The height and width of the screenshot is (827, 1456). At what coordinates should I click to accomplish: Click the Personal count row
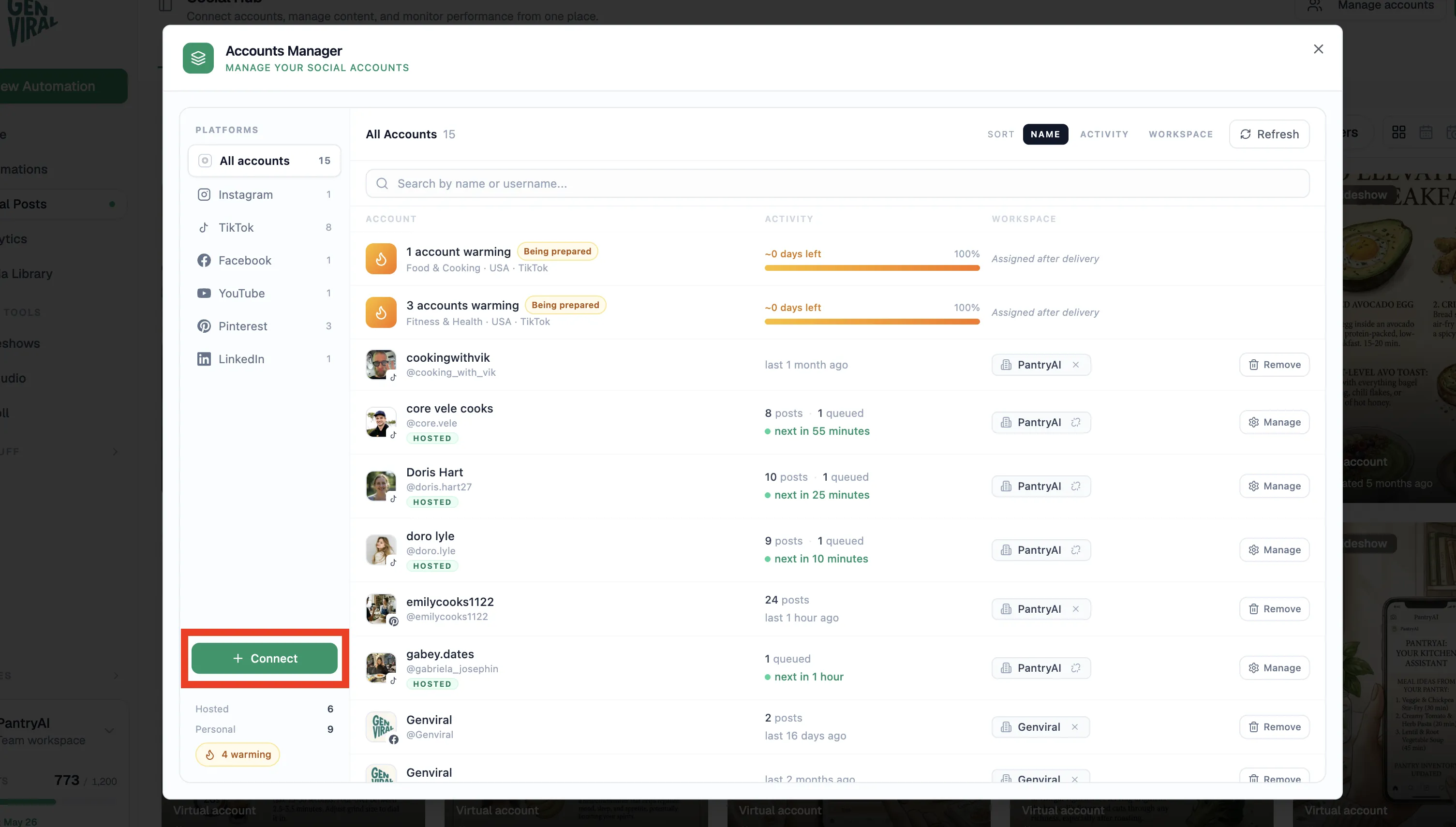pos(264,730)
